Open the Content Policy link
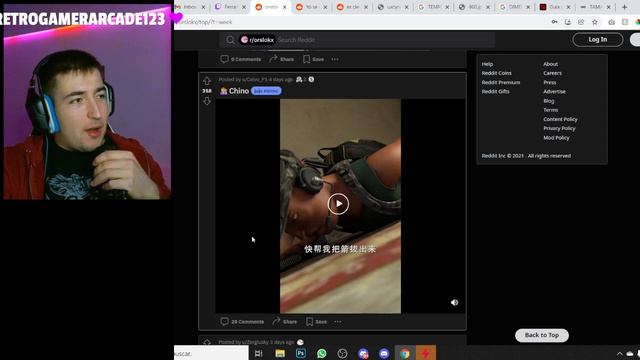This screenshot has width=640, height=360. (560, 119)
